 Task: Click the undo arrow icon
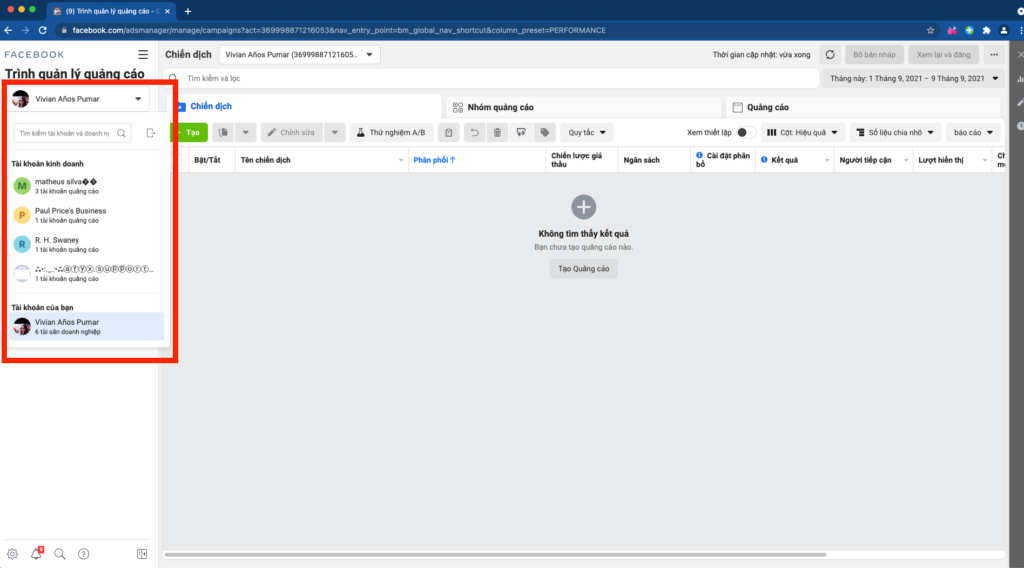click(x=475, y=133)
